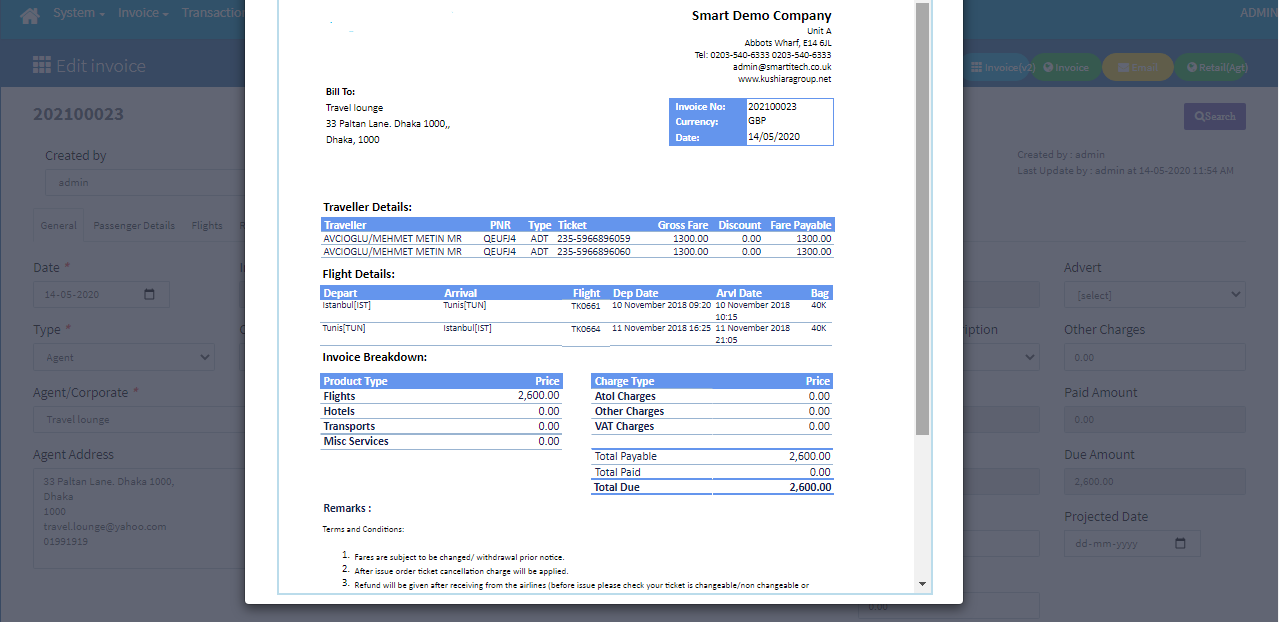Open the Advert select dropdown
1279x622 pixels.
click(x=1154, y=294)
